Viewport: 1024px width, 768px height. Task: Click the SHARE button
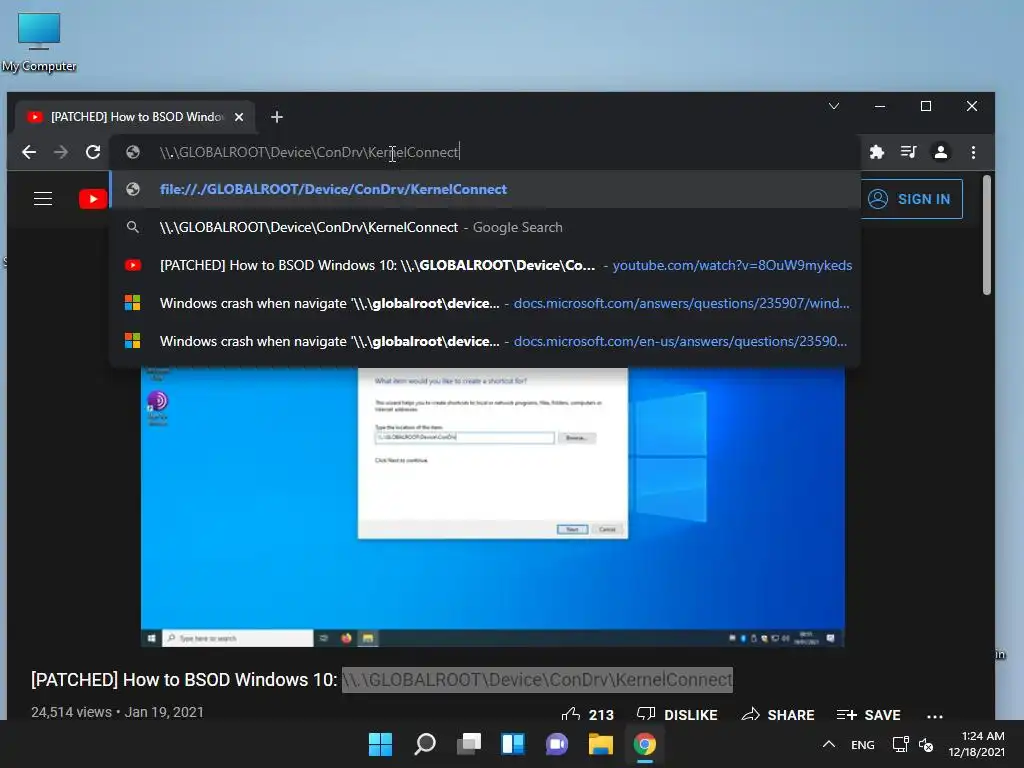(778, 714)
